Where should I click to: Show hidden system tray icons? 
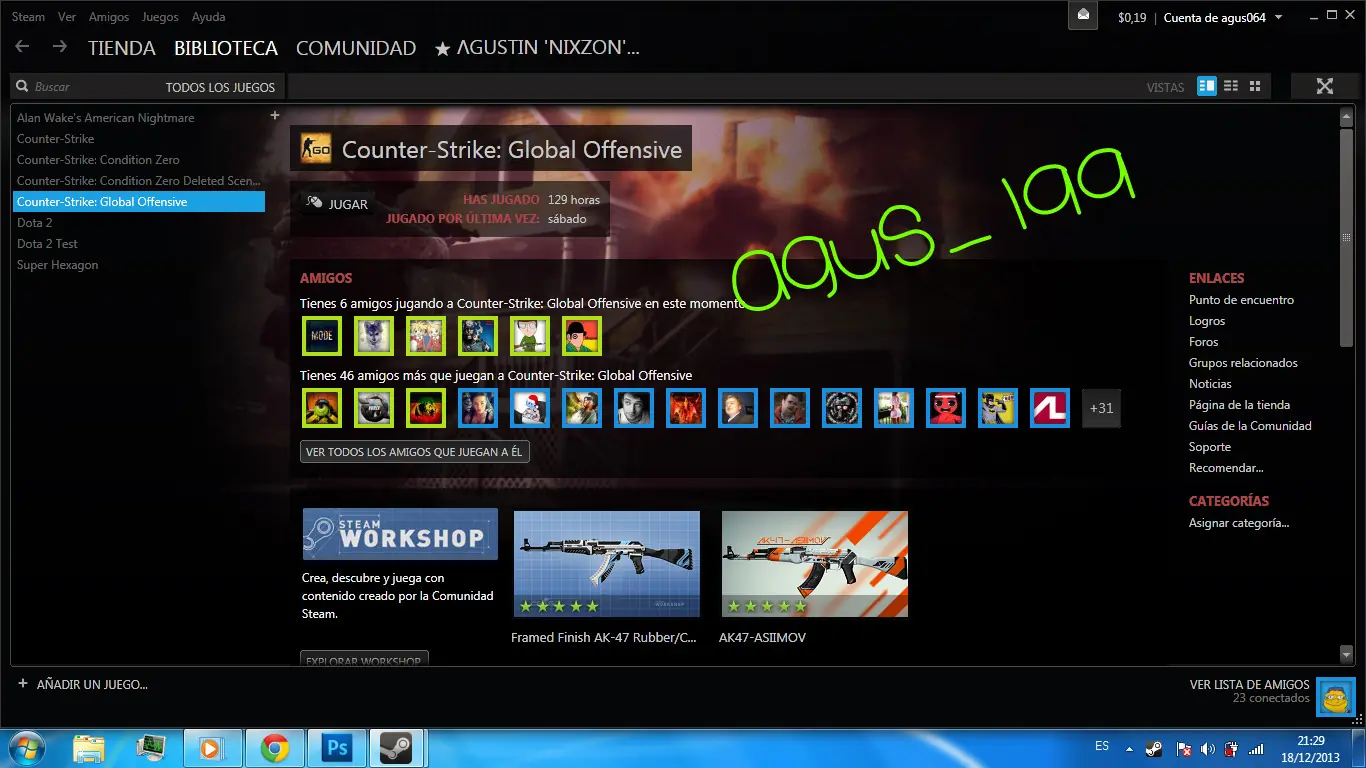(1130, 748)
